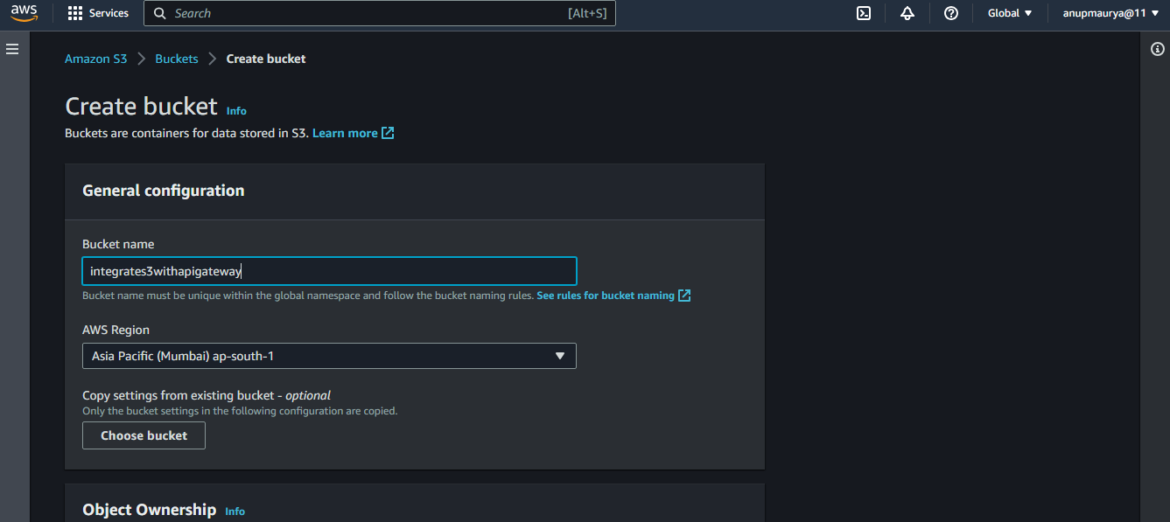Click the AWS logo home icon
Screen dimensions: 1170x522
click(23, 13)
